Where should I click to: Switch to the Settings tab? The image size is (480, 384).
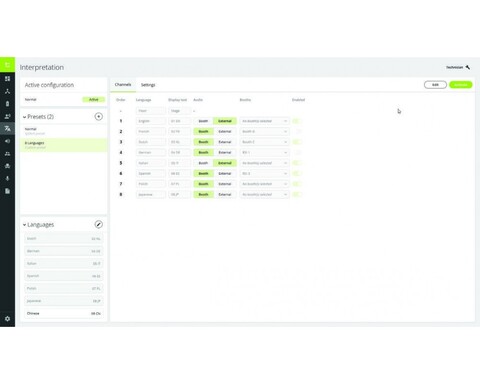click(148, 85)
